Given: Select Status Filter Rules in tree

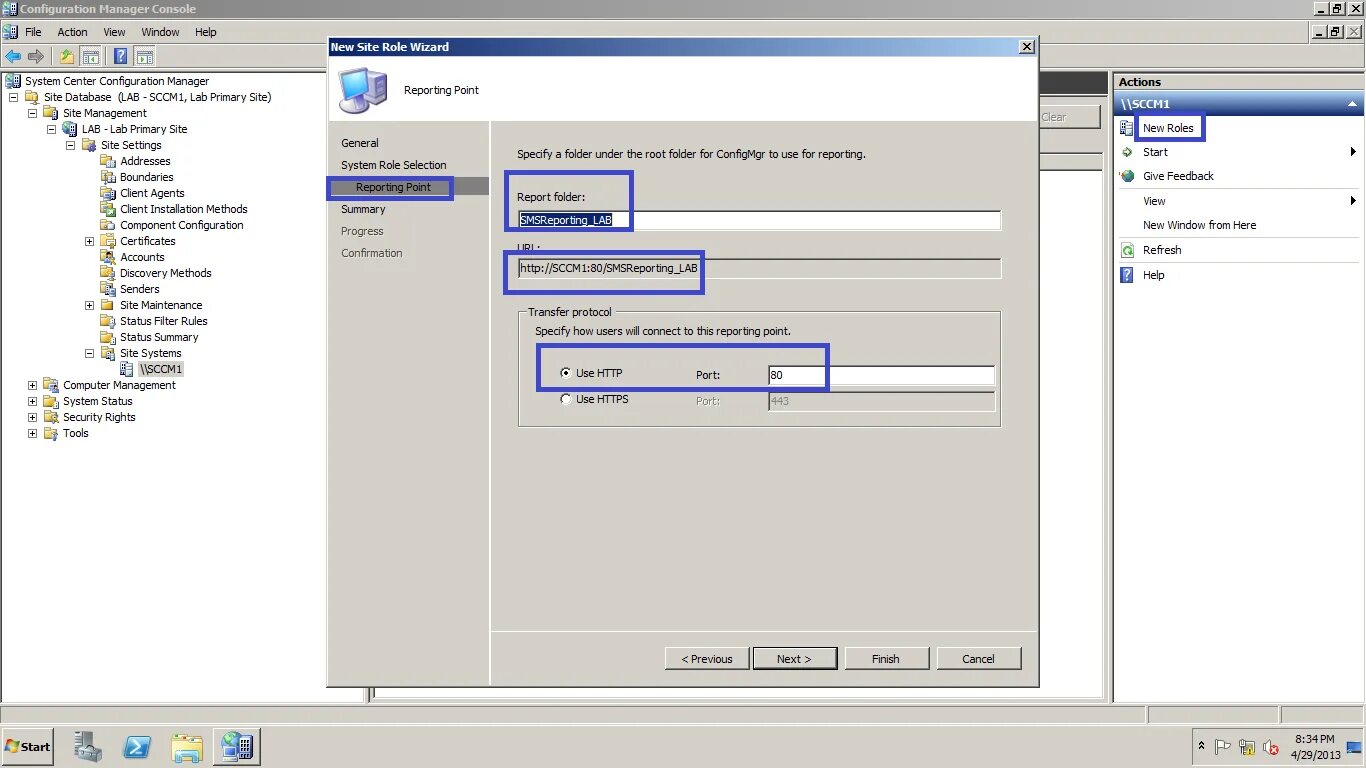Looking at the screenshot, I should point(164,321).
